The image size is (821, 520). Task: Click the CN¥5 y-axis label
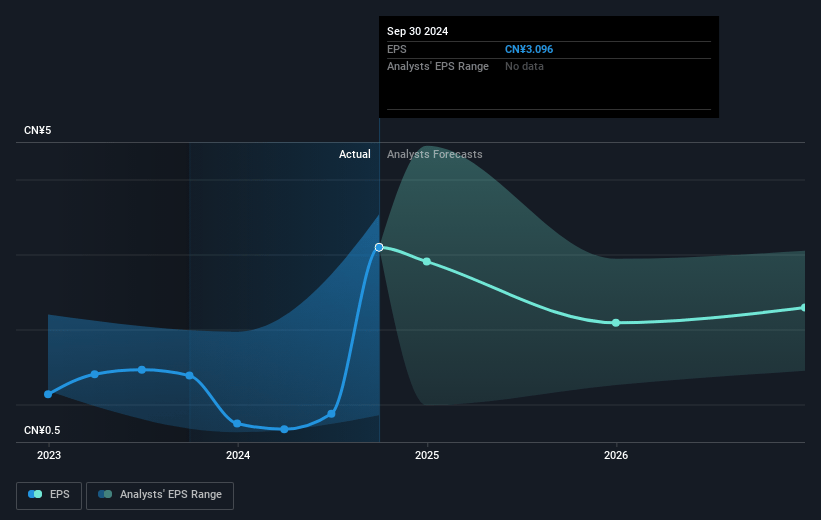point(38,130)
